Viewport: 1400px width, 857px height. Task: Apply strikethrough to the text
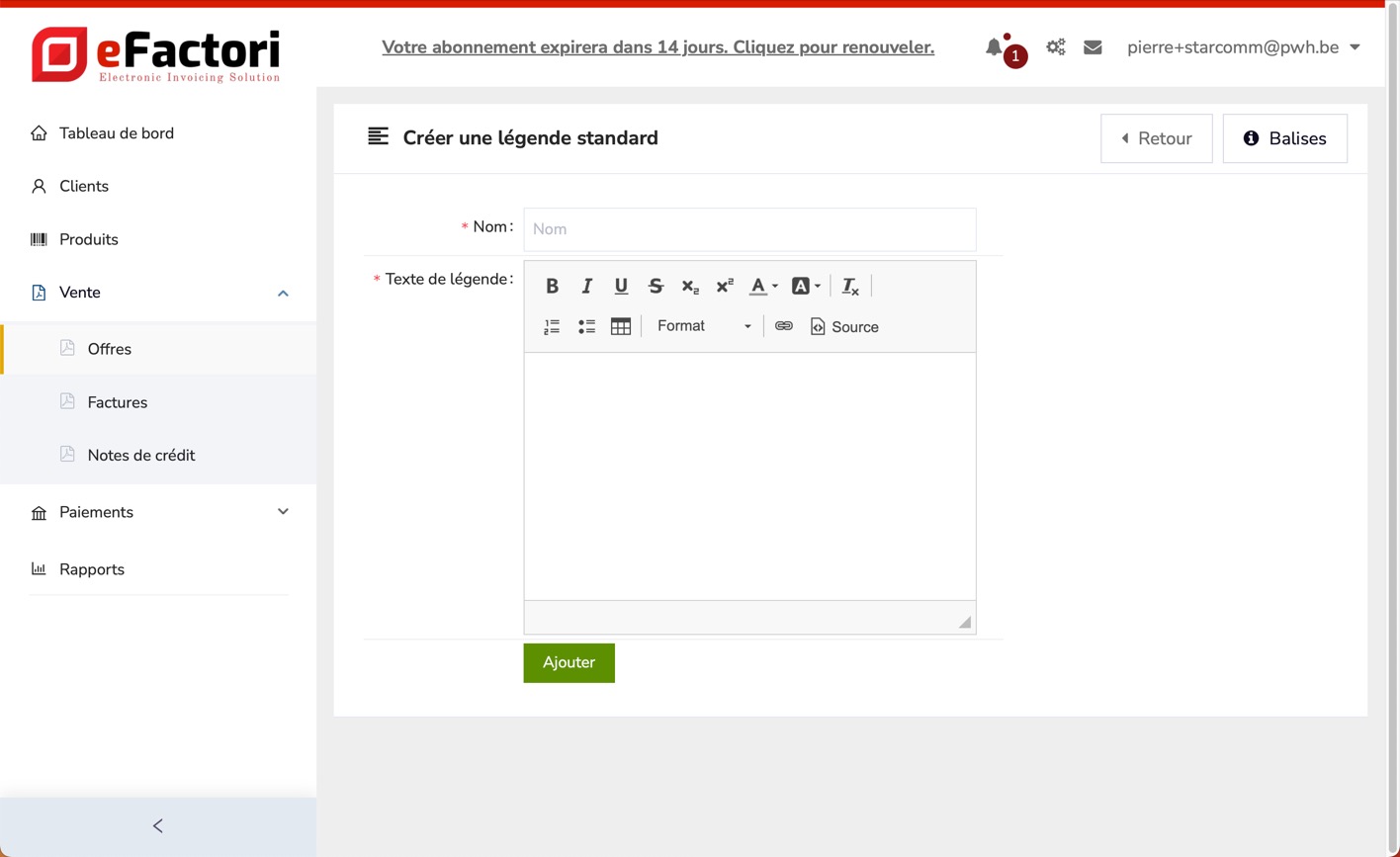click(x=656, y=287)
